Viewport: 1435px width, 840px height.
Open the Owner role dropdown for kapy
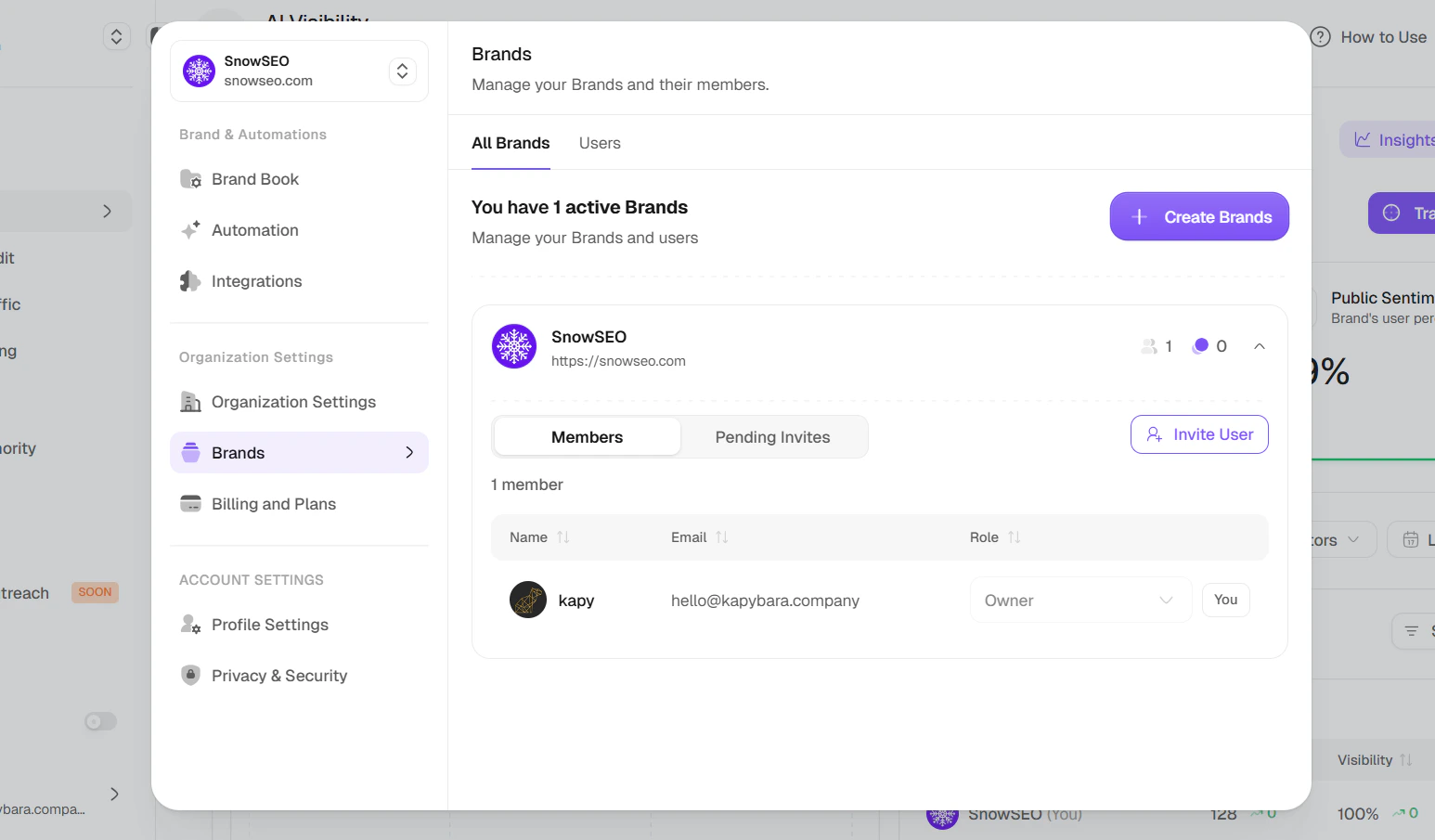coord(1079,600)
